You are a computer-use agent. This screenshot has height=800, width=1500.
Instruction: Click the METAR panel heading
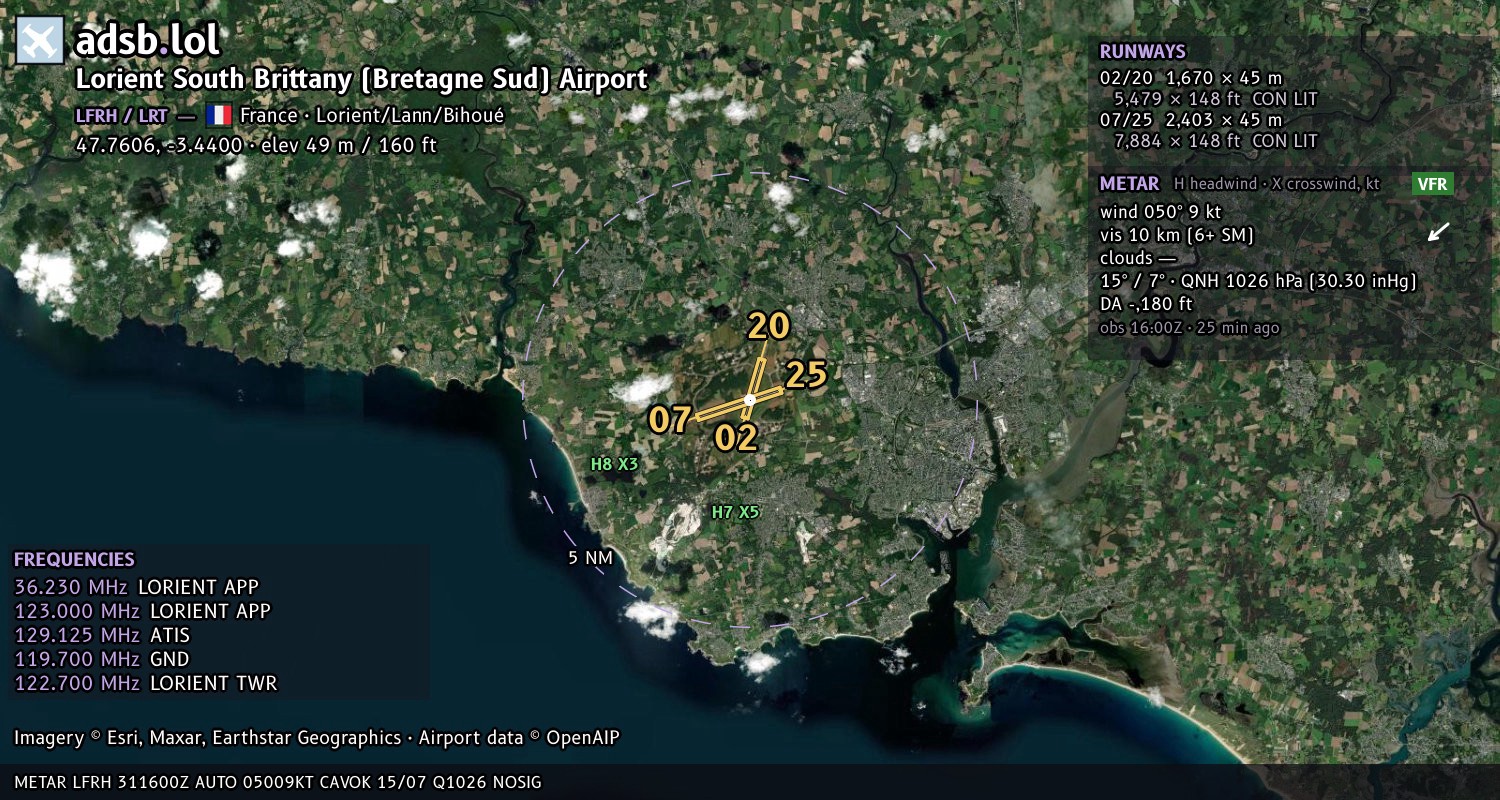click(1129, 184)
